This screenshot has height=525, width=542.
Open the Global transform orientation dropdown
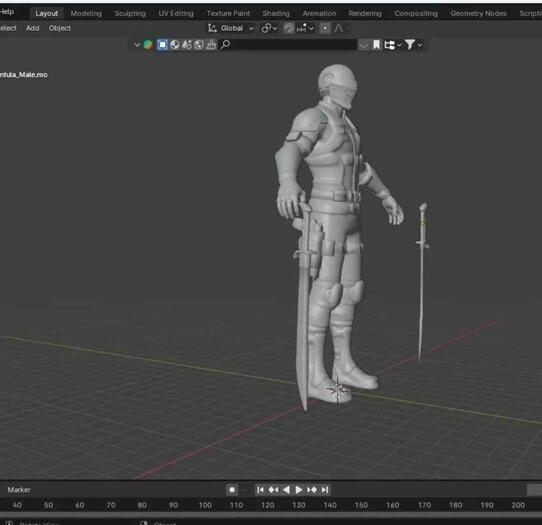tap(231, 28)
